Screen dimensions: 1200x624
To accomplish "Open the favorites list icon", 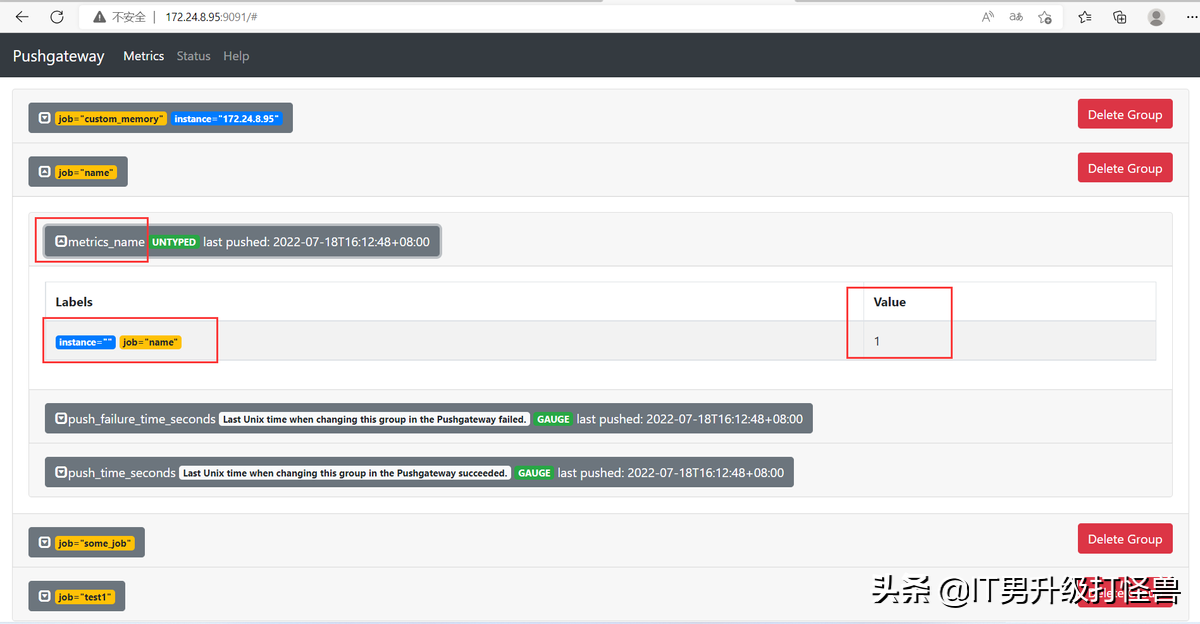I will click(x=1085, y=17).
